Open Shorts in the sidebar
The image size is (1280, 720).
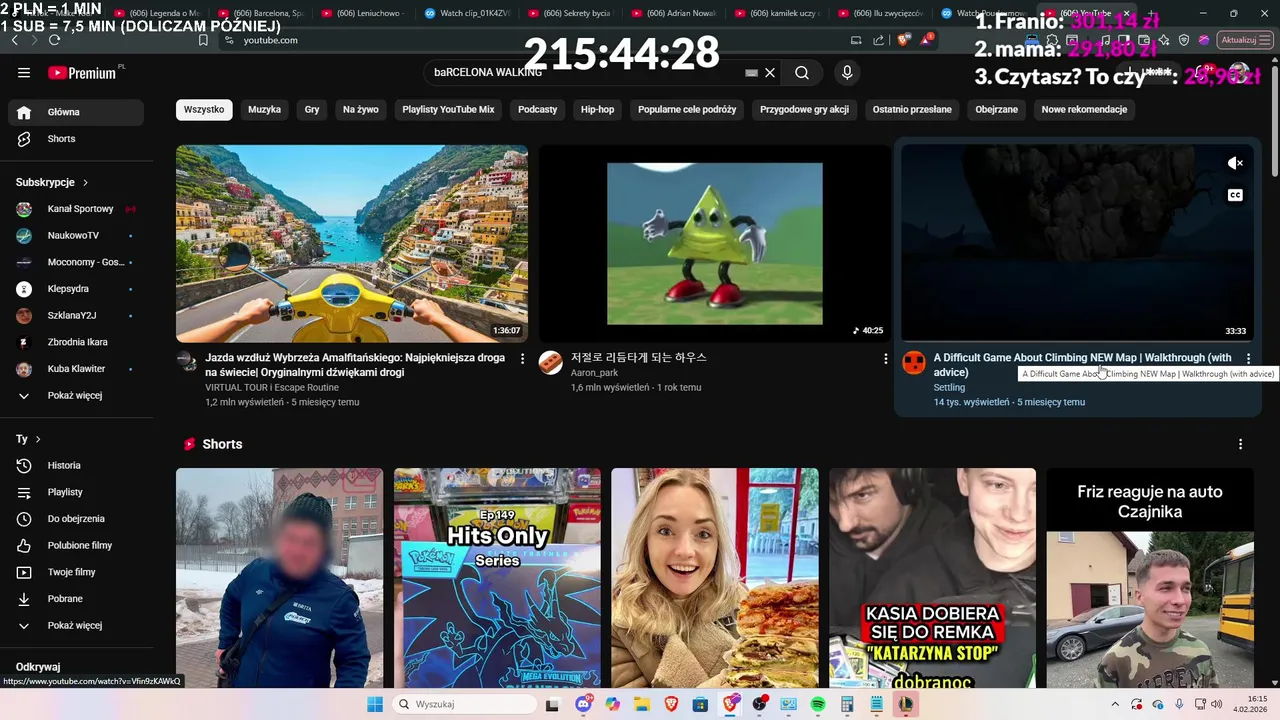pyautogui.click(x=76, y=139)
